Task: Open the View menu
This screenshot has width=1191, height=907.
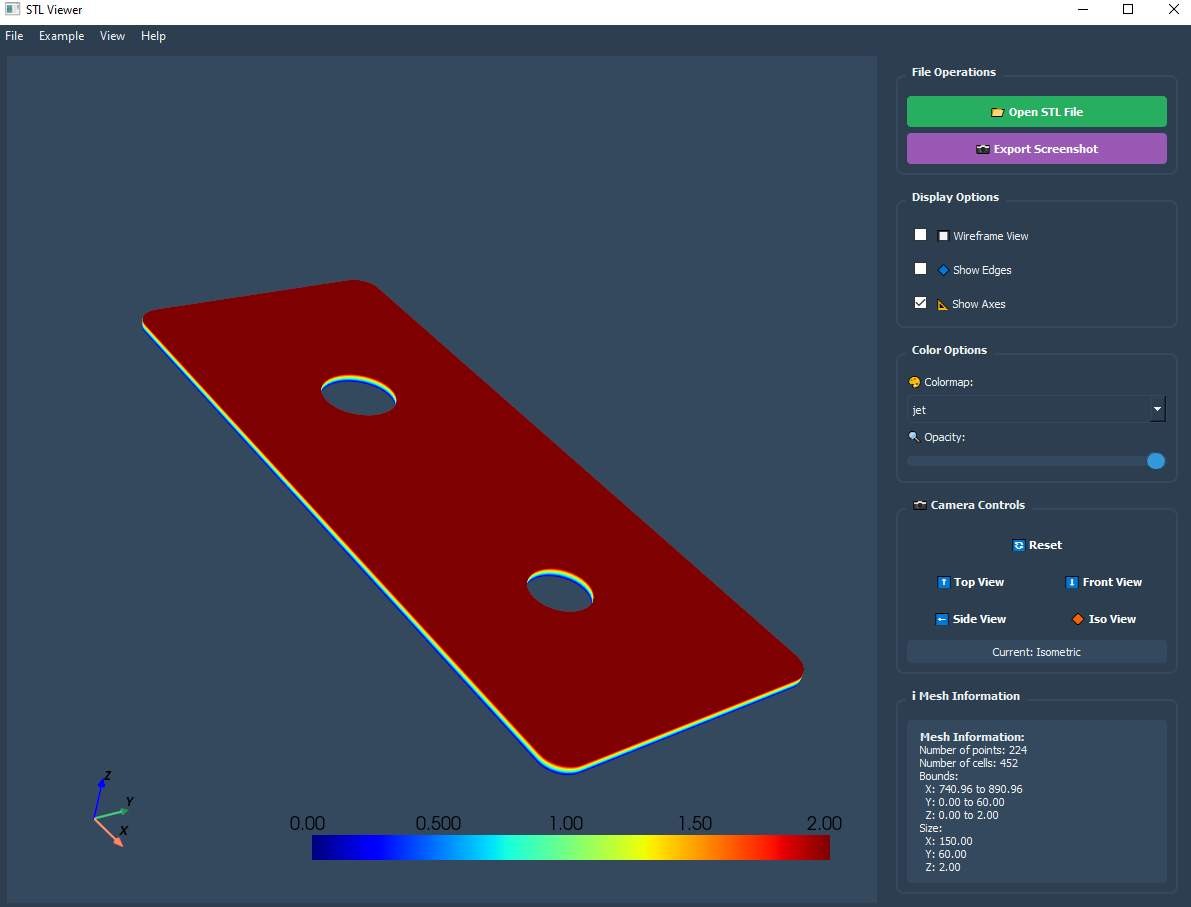Action: click(112, 36)
